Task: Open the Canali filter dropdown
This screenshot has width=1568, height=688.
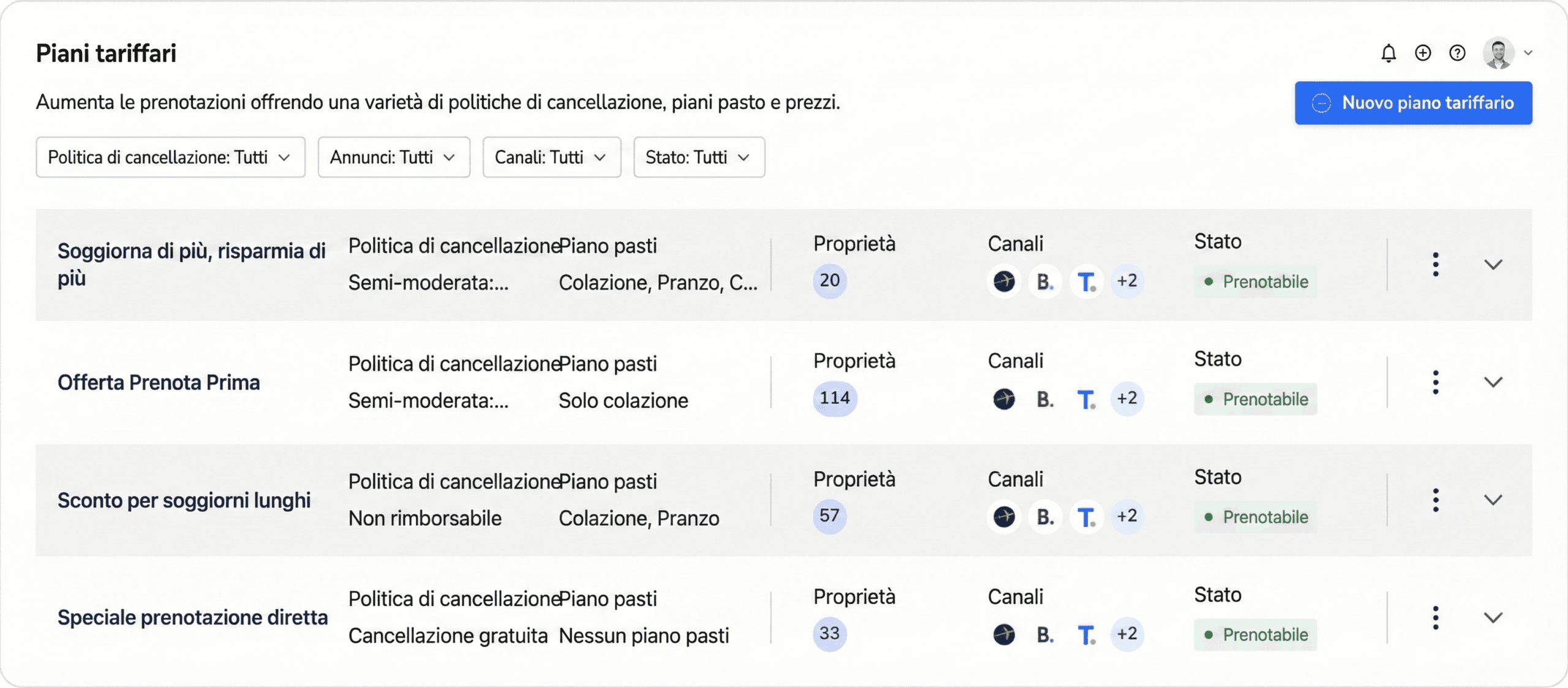Action: [551, 157]
